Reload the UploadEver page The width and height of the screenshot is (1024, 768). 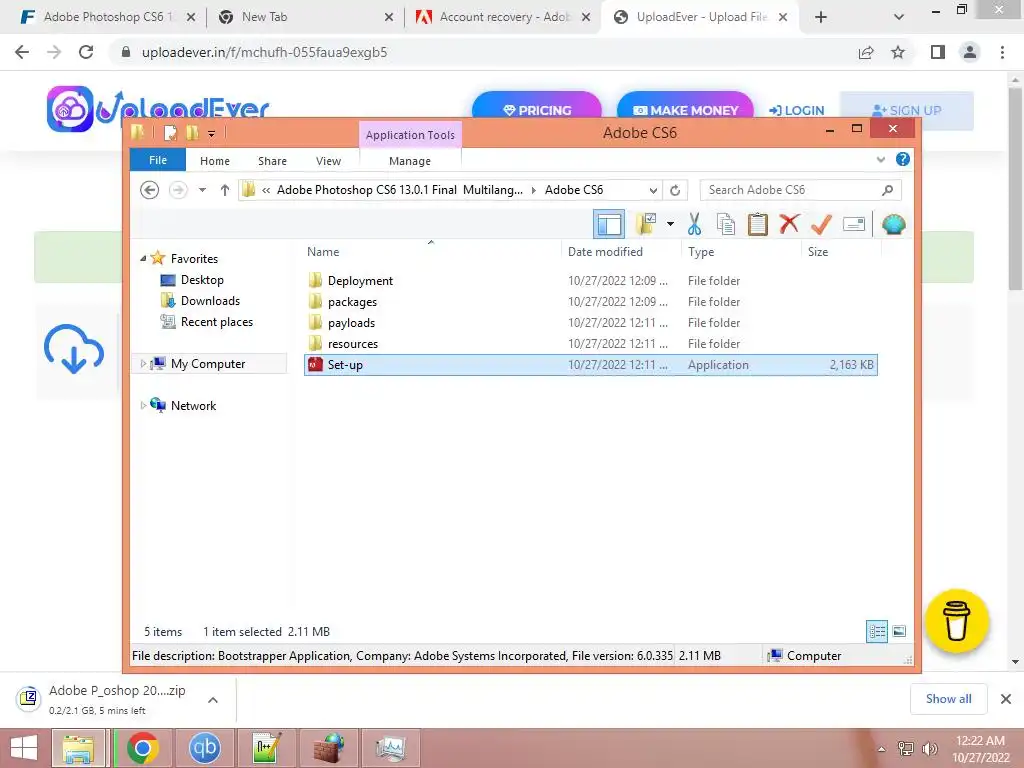[x=86, y=52]
